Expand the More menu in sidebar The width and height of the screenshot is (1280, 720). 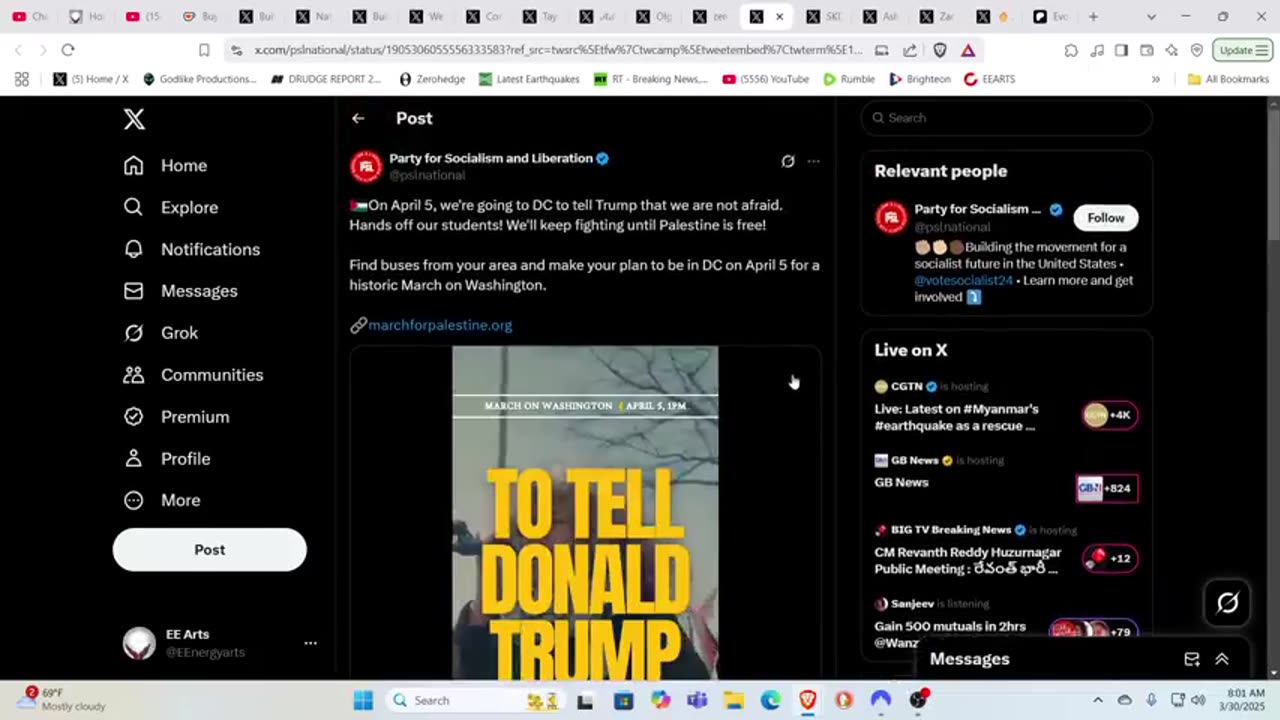(161, 500)
